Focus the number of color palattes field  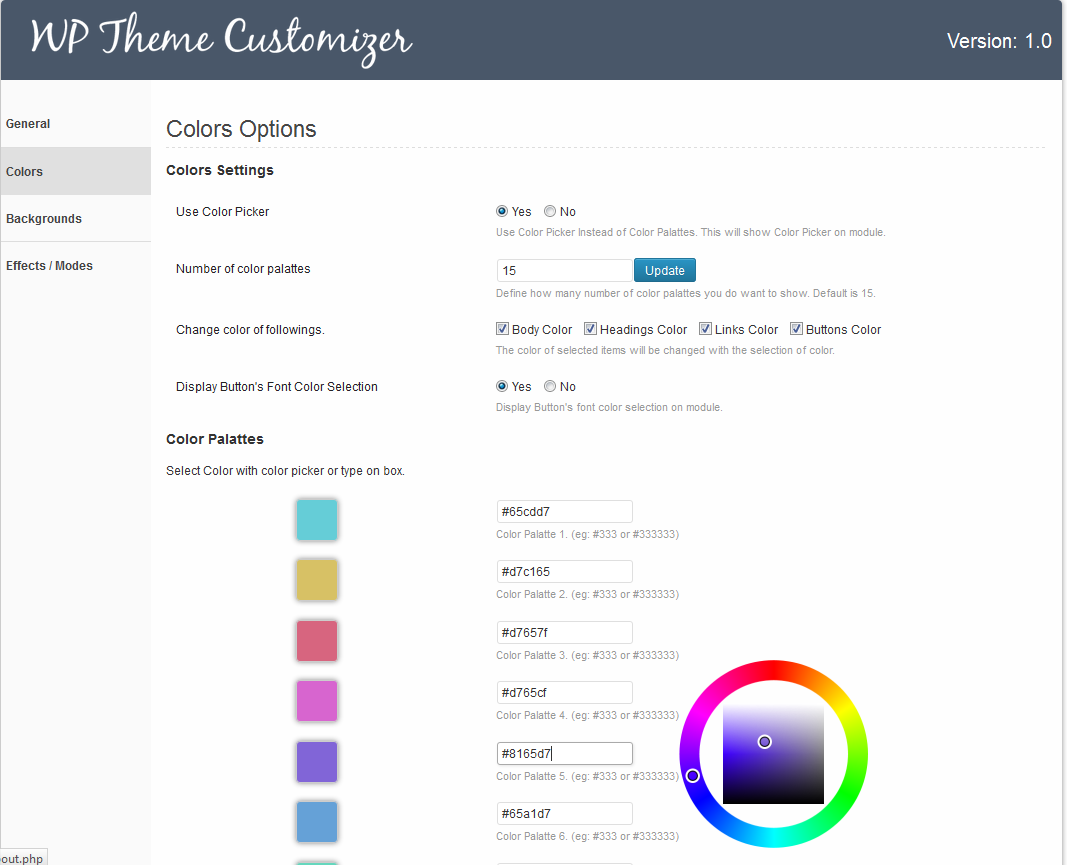tap(564, 270)
